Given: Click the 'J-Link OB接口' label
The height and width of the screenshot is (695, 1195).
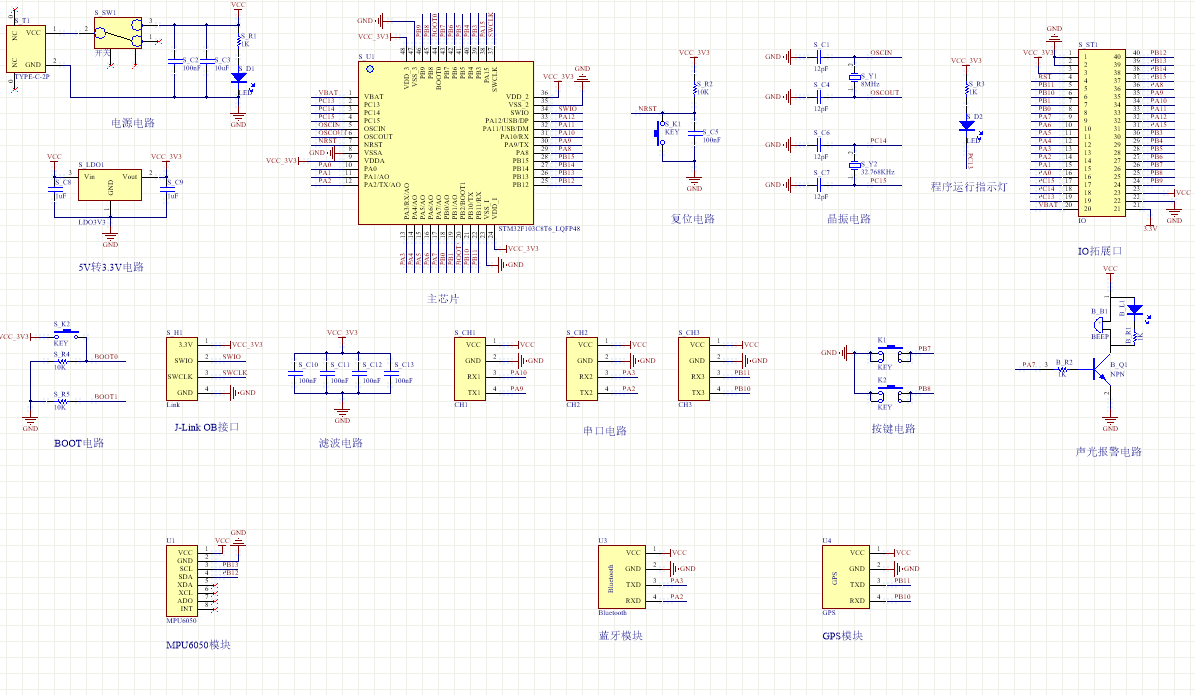Looking at the screenshot, I should click(x=207, y=427).
